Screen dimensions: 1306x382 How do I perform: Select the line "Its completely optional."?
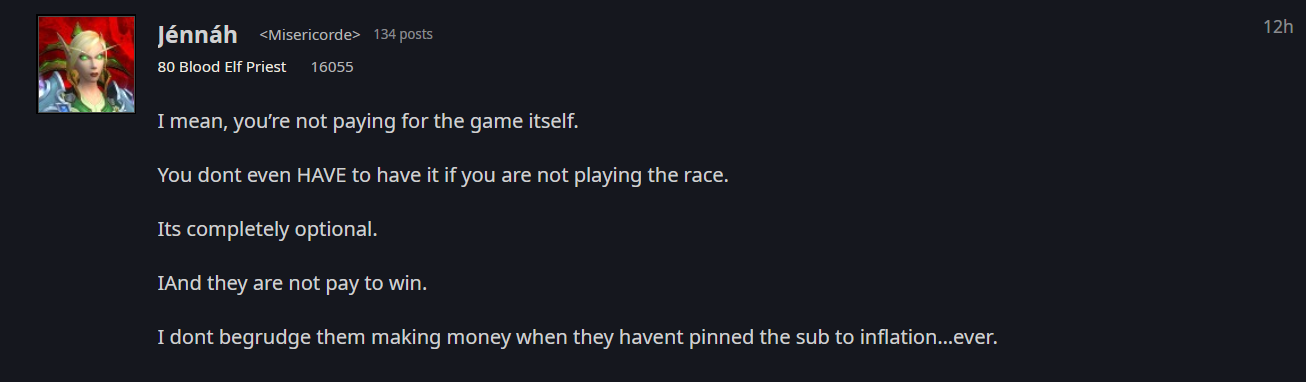click(267, 230)
